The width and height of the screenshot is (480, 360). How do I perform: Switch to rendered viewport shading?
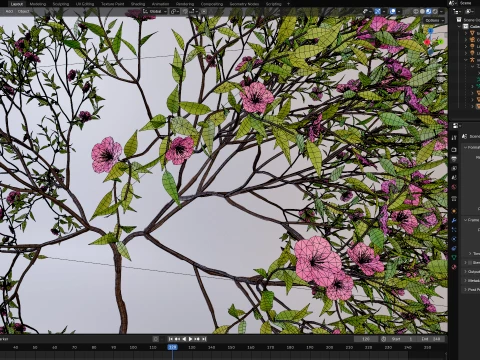[435, 11]
